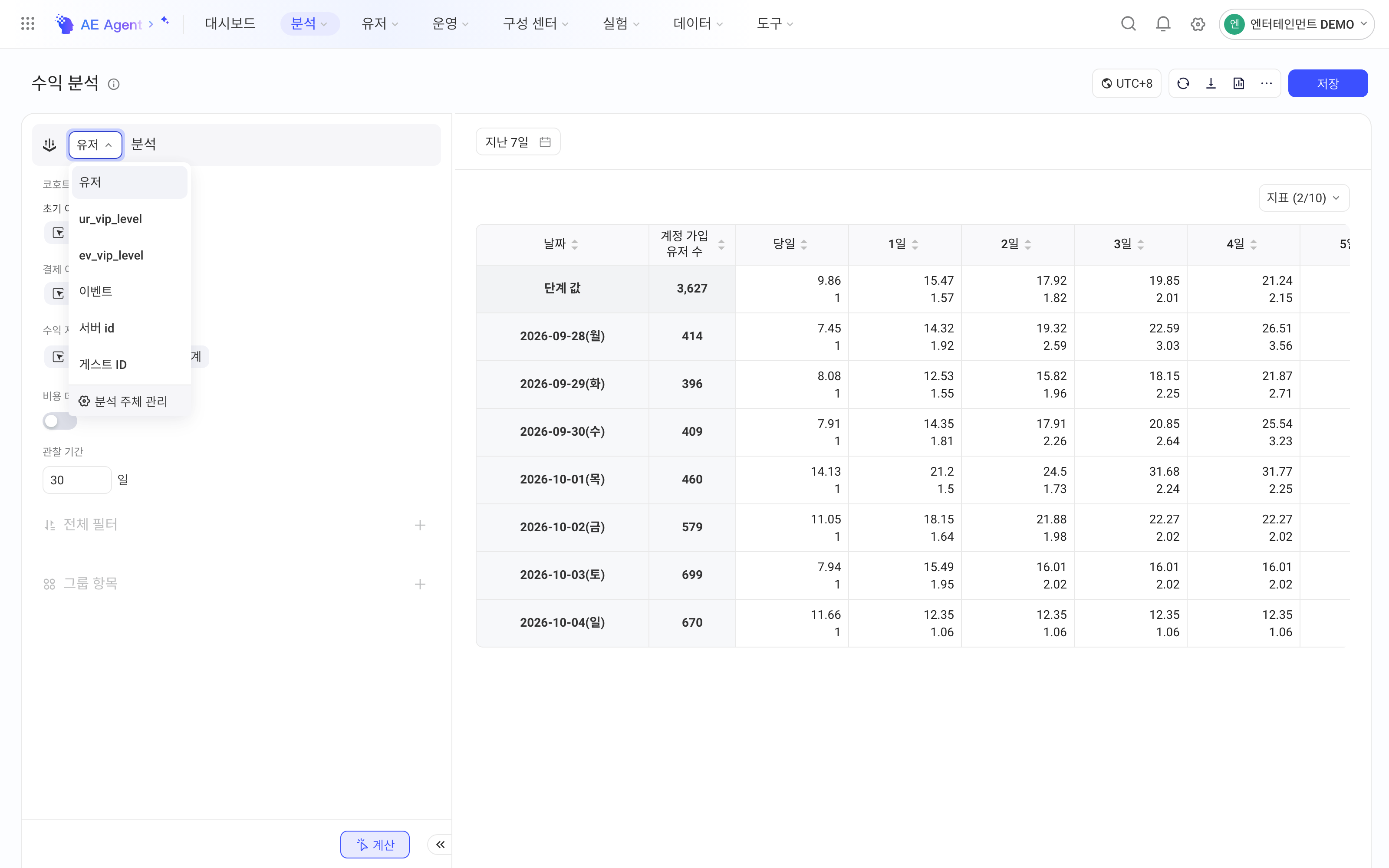Expand the 분석 navigation menu
The height and width of the screenshot is (868, 1389).
(x=309, y=23)
